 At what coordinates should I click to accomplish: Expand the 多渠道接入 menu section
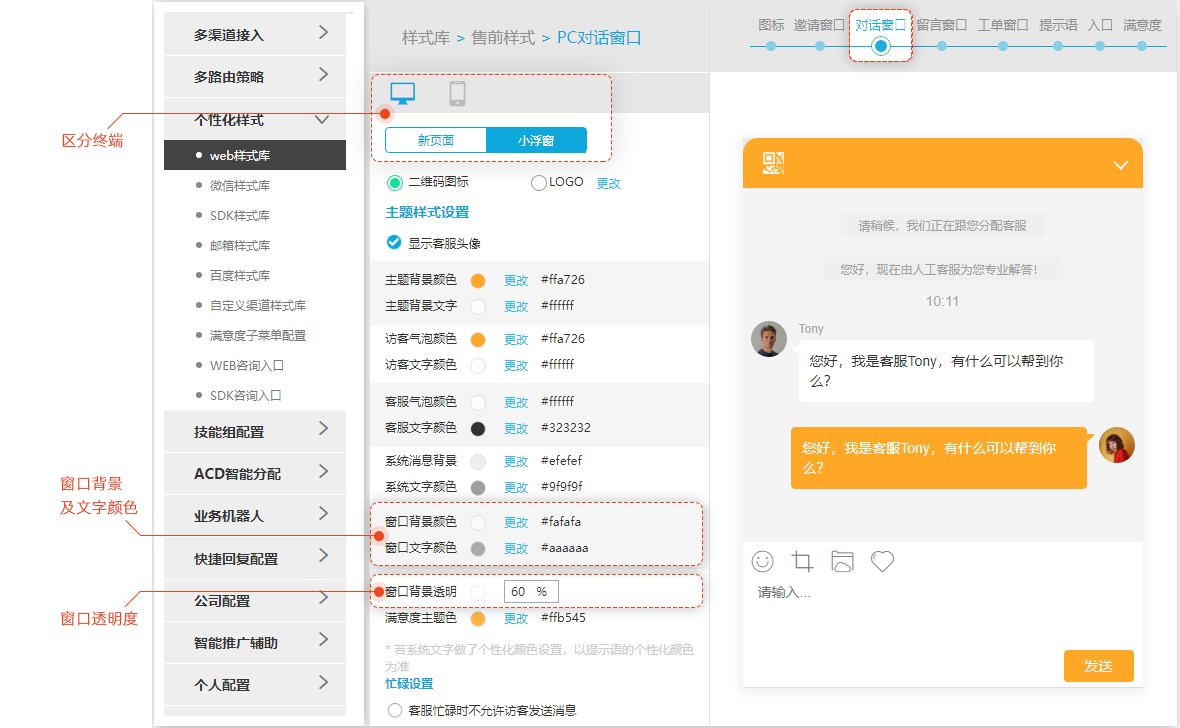255,34
